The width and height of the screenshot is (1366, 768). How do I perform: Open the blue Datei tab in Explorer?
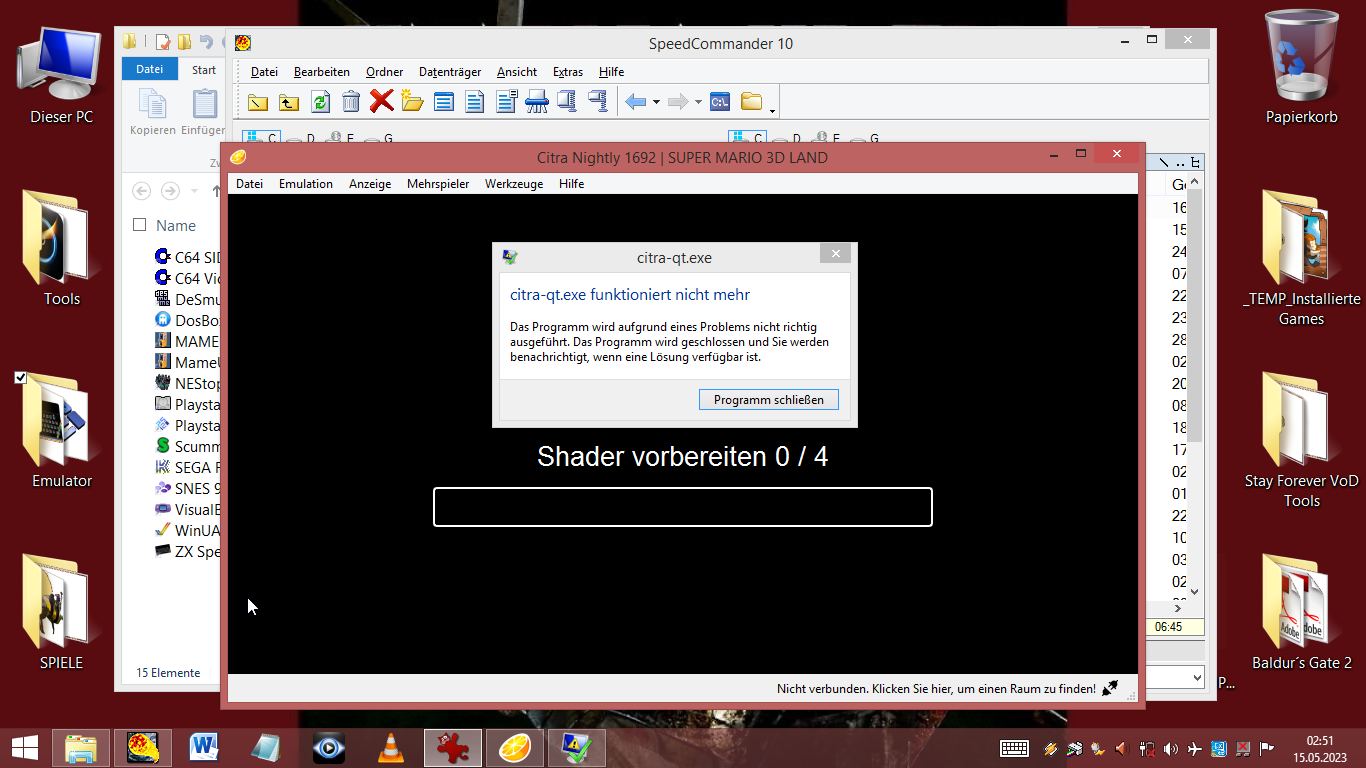(x=149, y=69)
